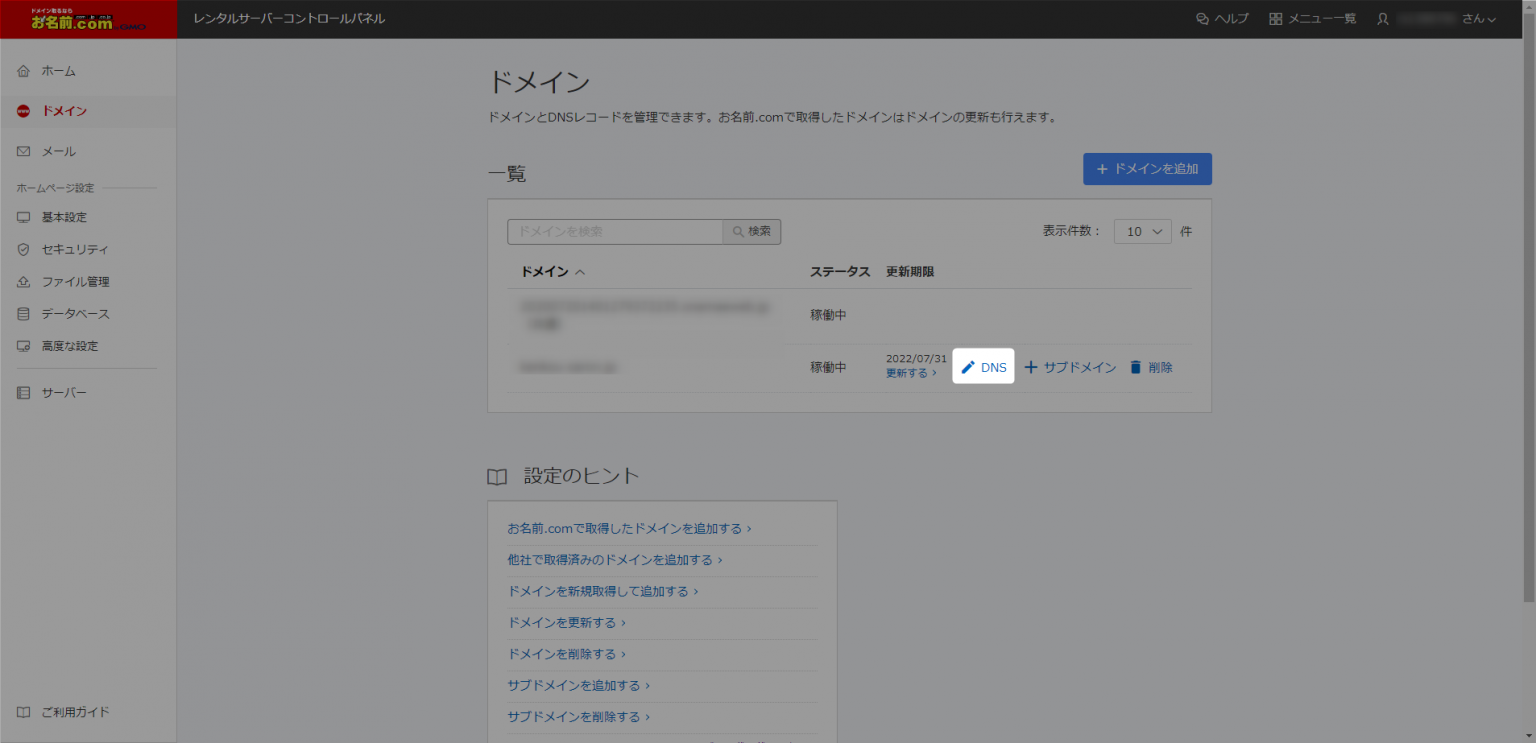Open ホーム from the sidebar
Viewport: 1536px width, 743px height.
tap(58, 71)
